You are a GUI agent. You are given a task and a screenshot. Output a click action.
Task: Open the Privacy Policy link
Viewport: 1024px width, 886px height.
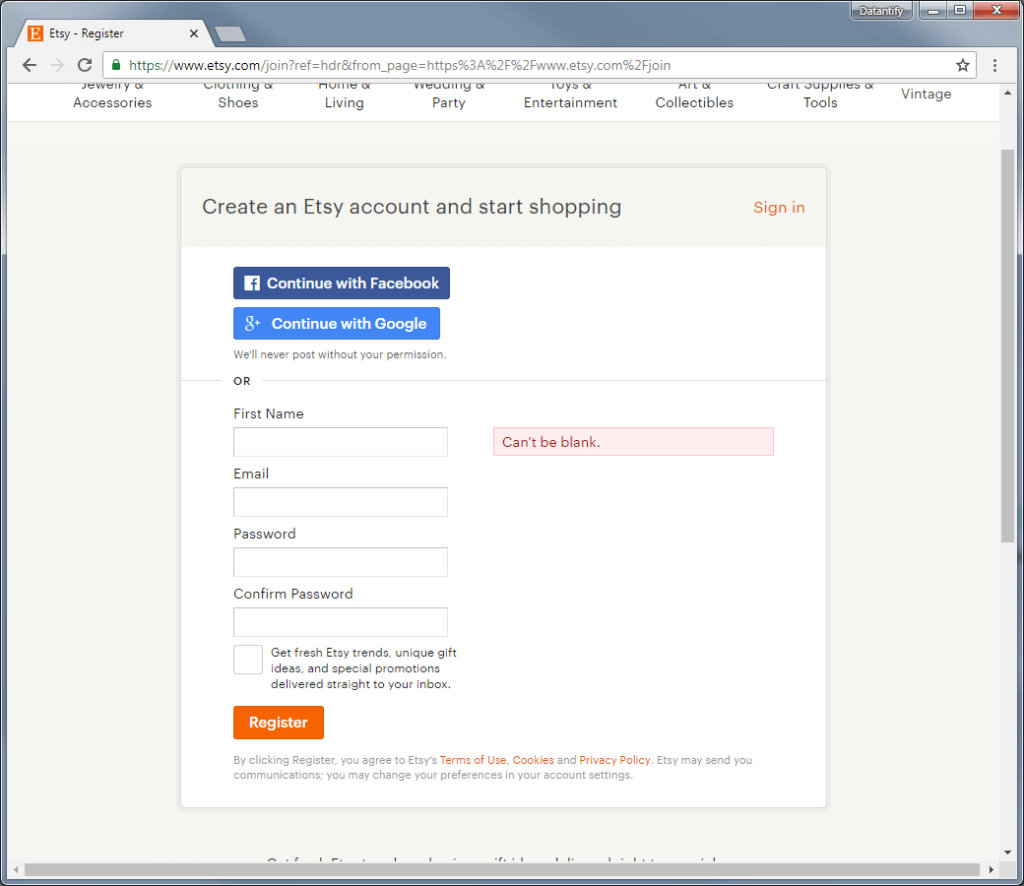(615, 760)
